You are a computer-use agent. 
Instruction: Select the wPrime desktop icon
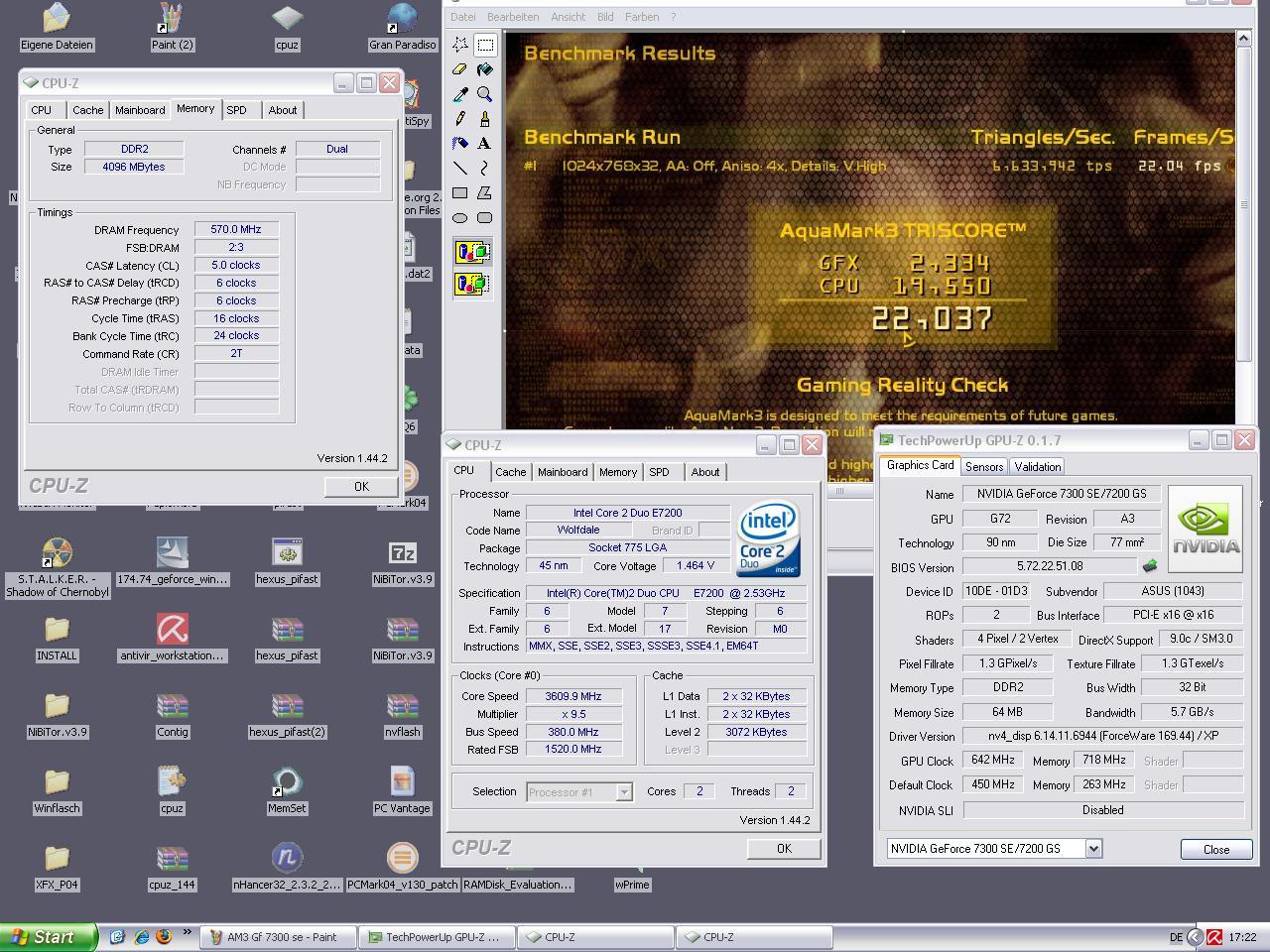point(632,884)
